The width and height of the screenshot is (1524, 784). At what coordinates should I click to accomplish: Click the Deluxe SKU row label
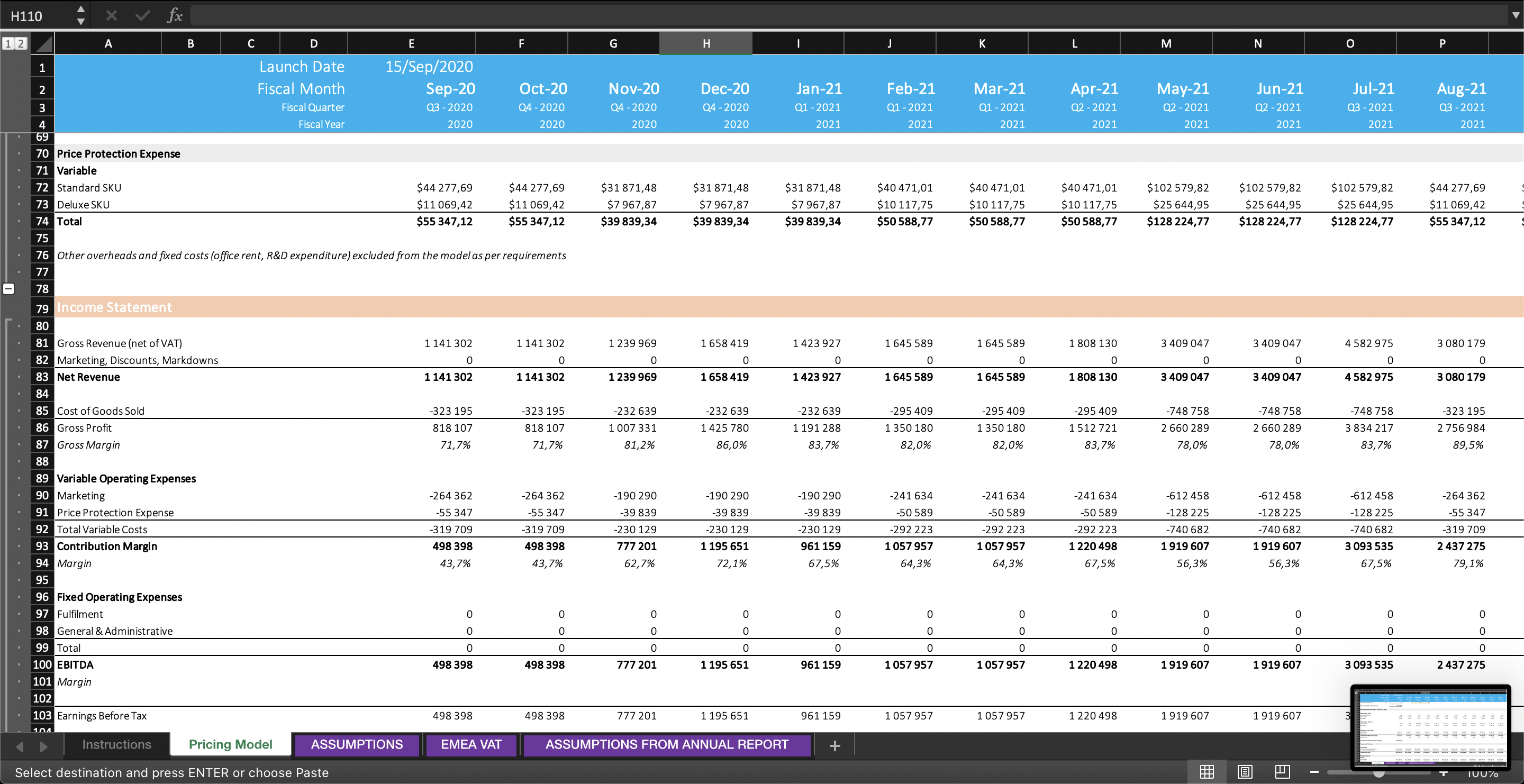coord(84,205)
